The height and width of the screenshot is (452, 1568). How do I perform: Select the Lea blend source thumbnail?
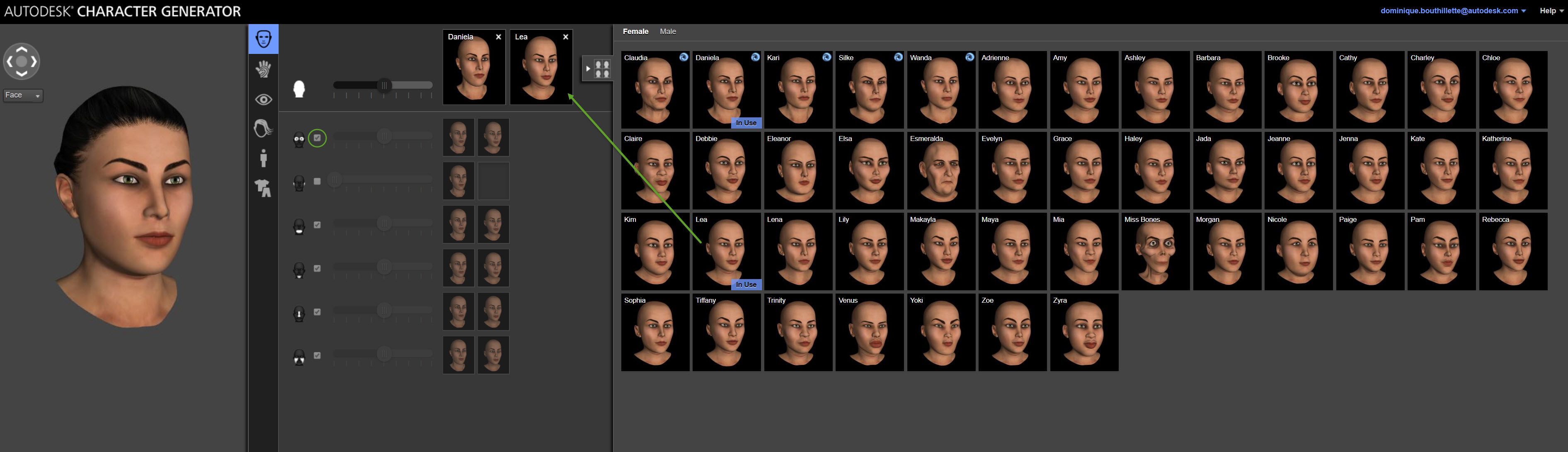point(541,67)
